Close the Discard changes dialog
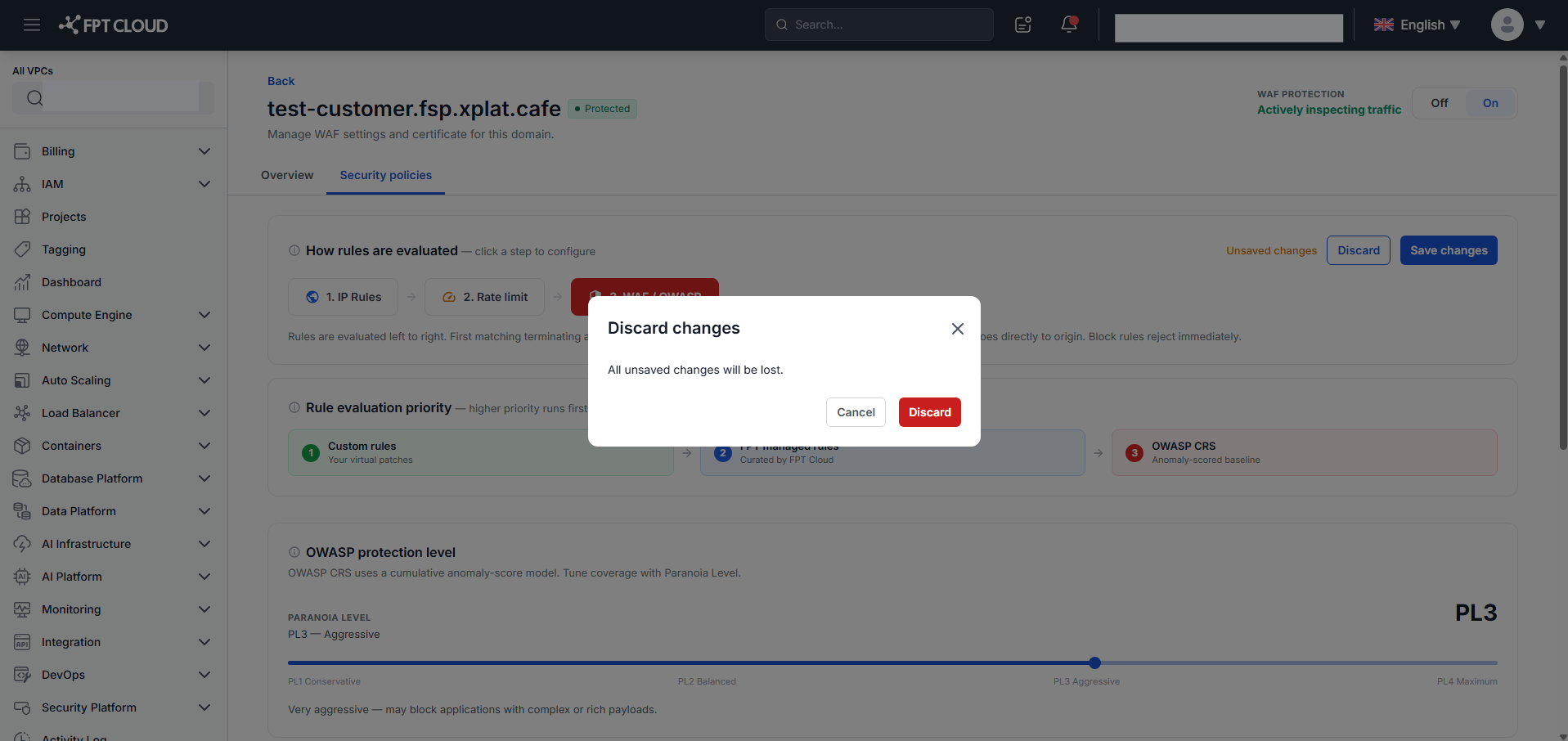Image resolution: width=1568 pixels, height=741 pixels. pos(958,329)
